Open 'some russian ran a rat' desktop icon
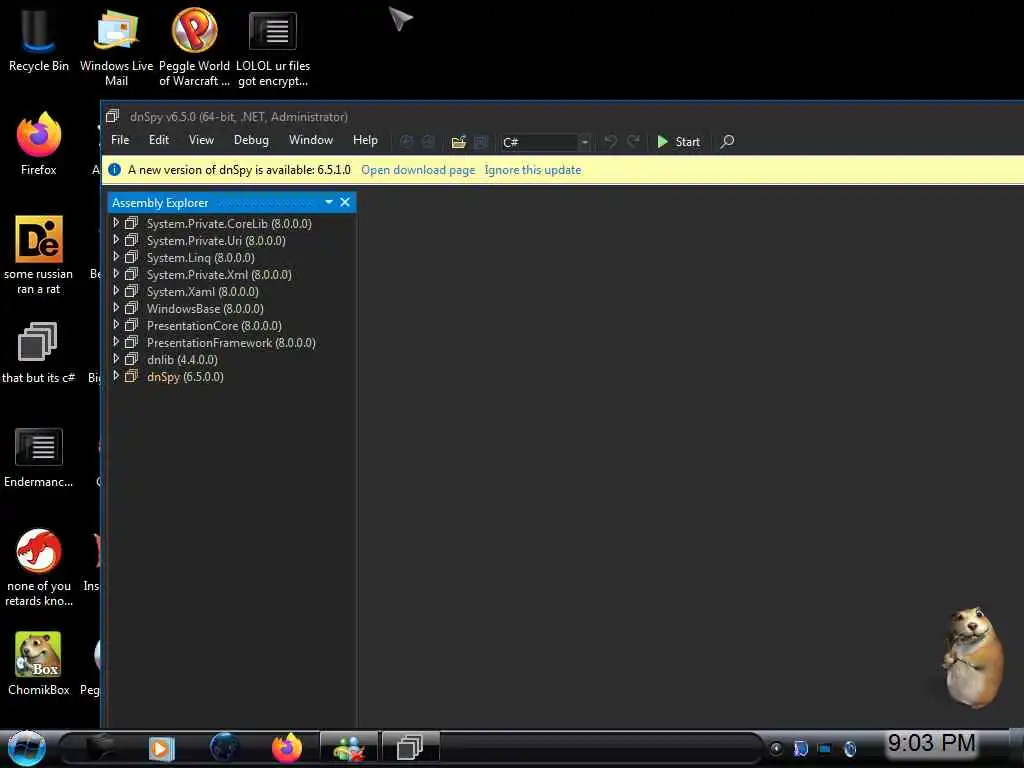1024x768 pixels. tap(39, 255)
